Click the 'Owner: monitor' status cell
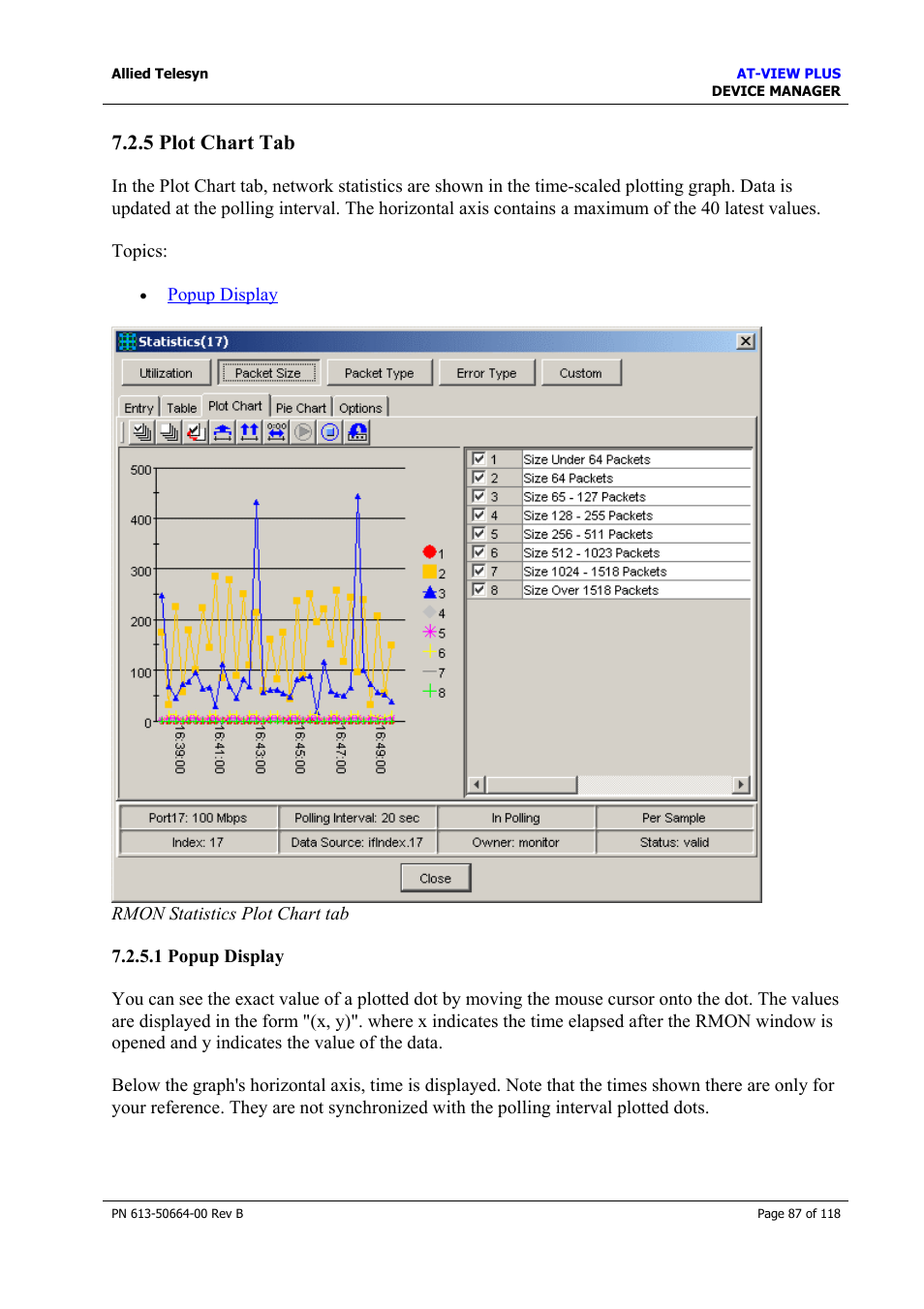 (515, 842)
